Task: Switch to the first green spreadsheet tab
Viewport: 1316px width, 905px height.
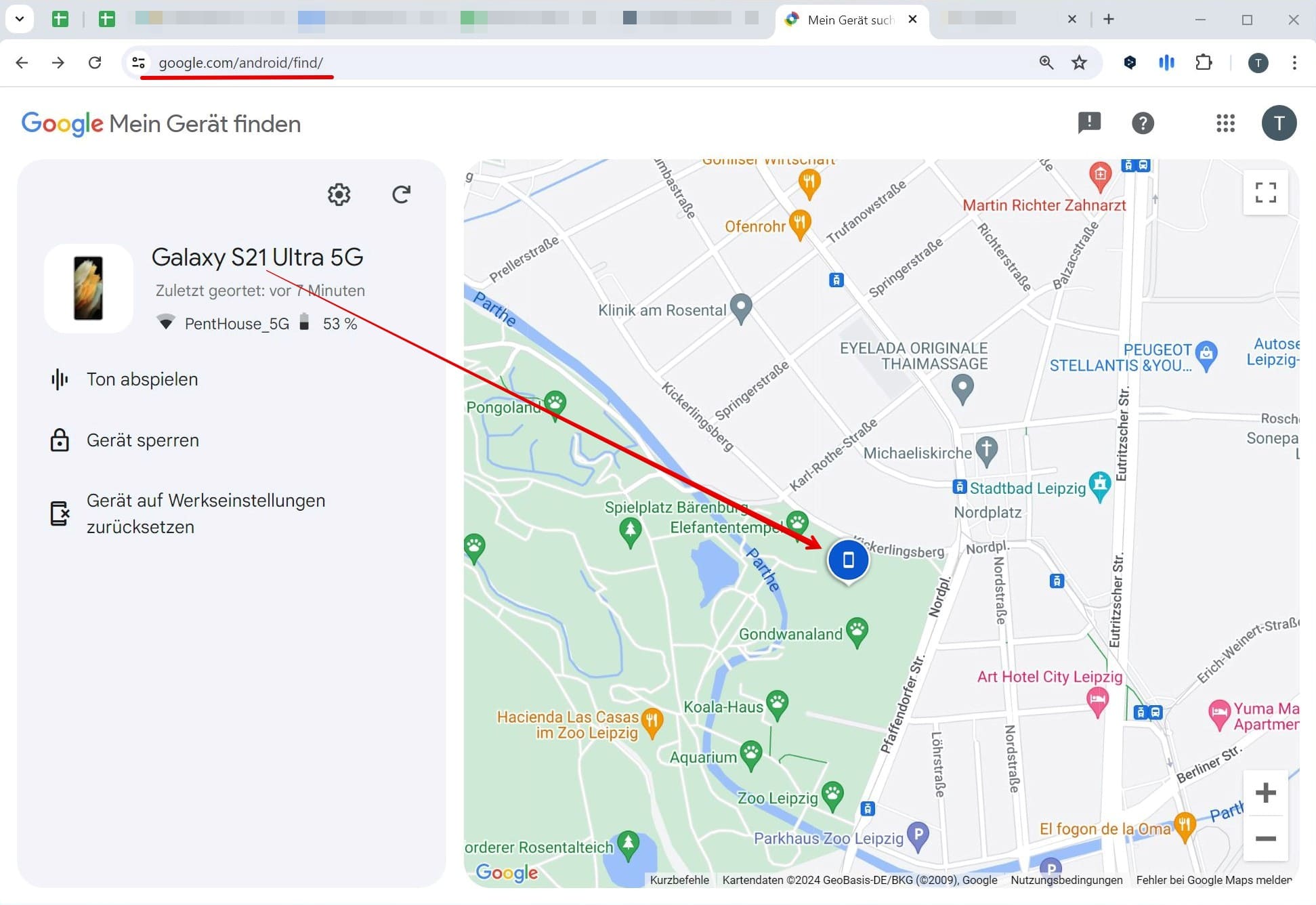Action: tap(60, 19)
